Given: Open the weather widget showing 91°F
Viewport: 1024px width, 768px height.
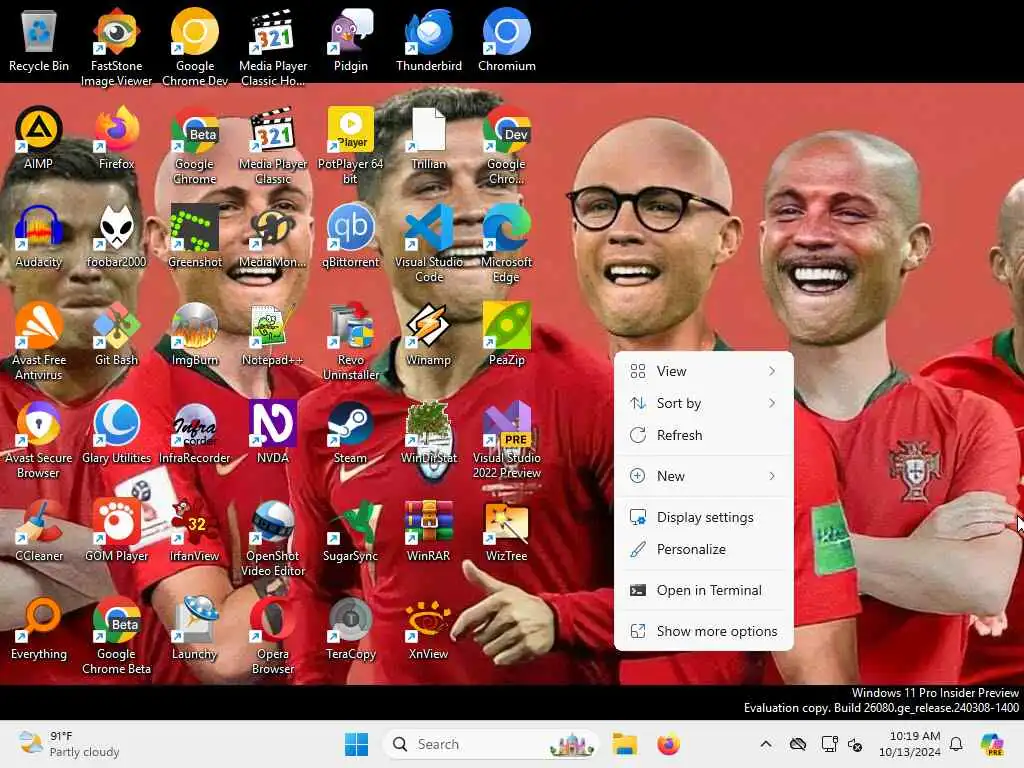Looking at the screenshot, I should pyautogui.click(x=69, y=744).
